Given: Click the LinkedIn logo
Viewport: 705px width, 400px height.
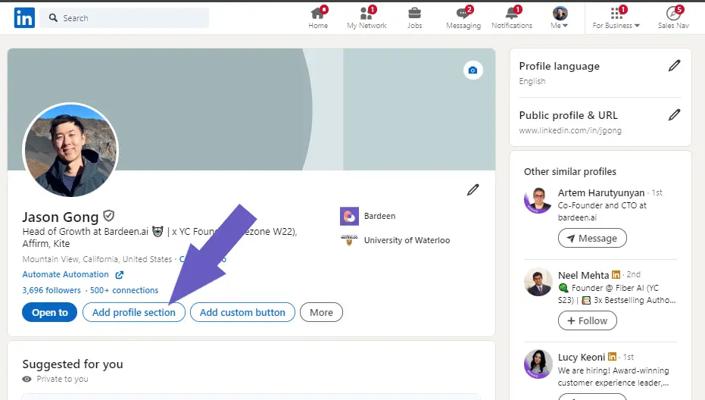Looking at the screenshot, I should tap(24, 18).
